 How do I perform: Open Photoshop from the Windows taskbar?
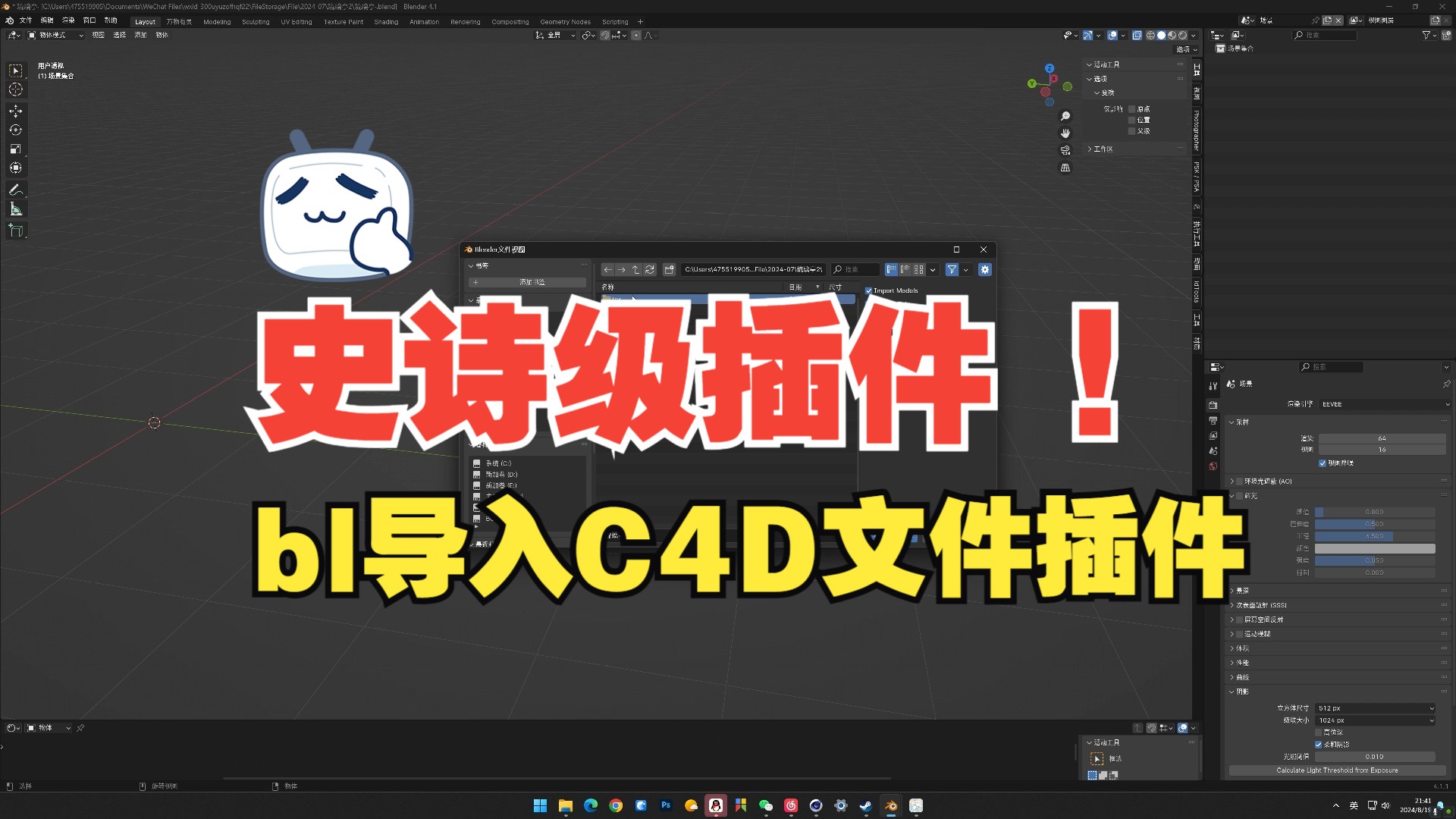point(666,805)
